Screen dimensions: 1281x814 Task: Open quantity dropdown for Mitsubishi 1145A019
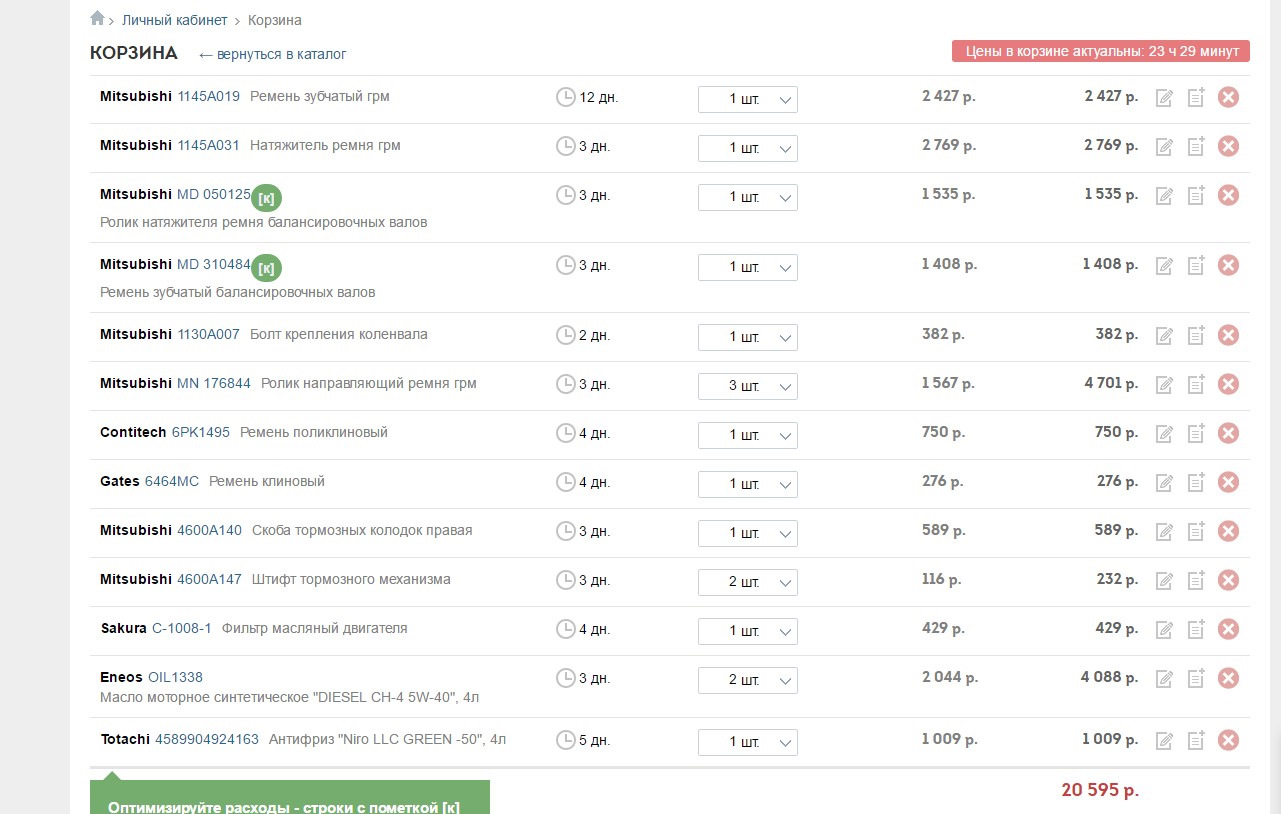pyautogui.click(x=747, y=99)
